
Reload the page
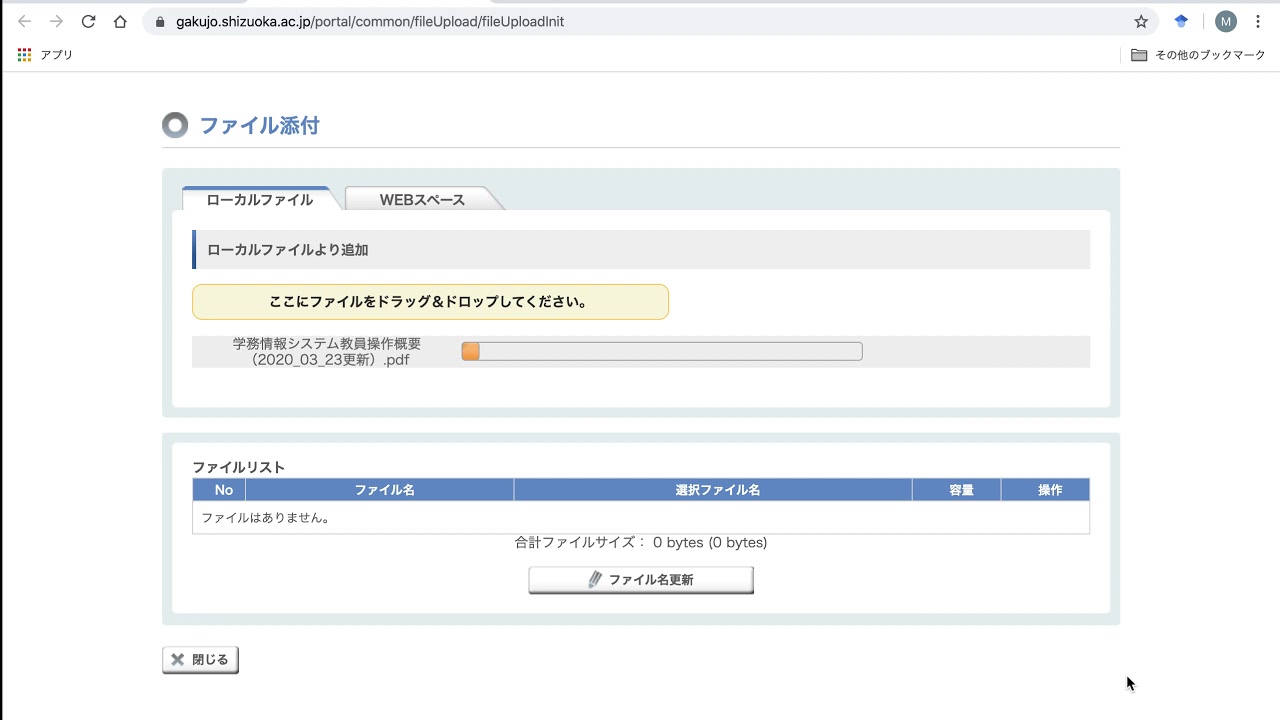coord(88,21)
